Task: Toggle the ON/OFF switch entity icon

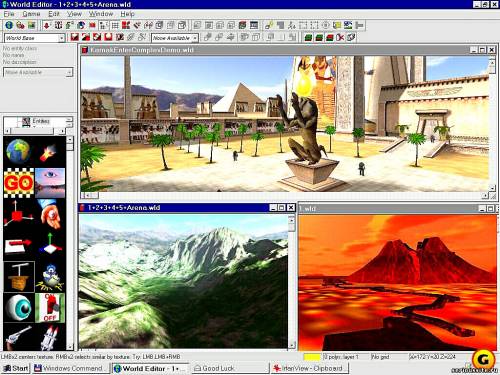Action: pos(50,308)
